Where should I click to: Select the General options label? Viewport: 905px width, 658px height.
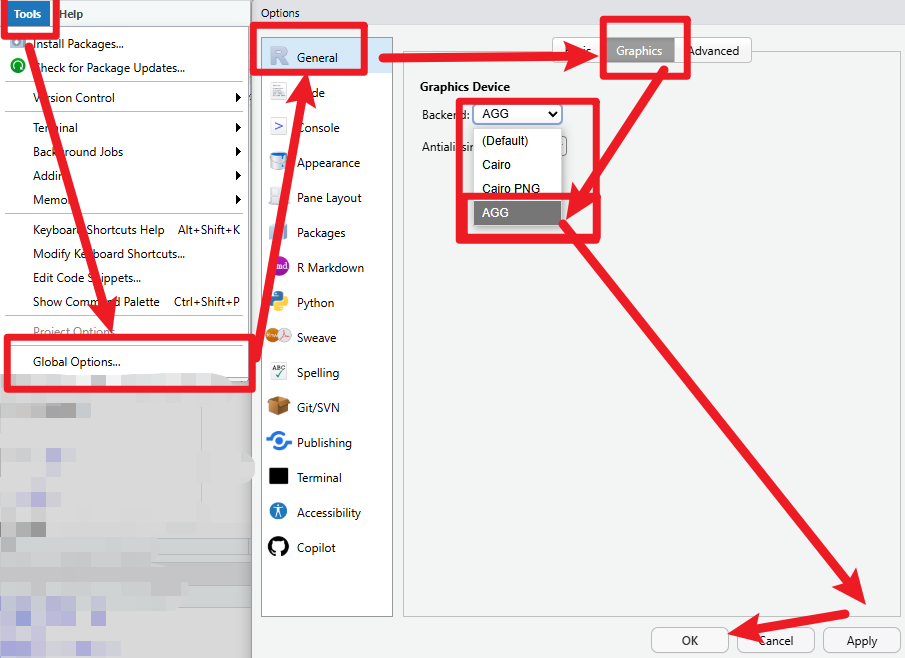tap(317, 58)
